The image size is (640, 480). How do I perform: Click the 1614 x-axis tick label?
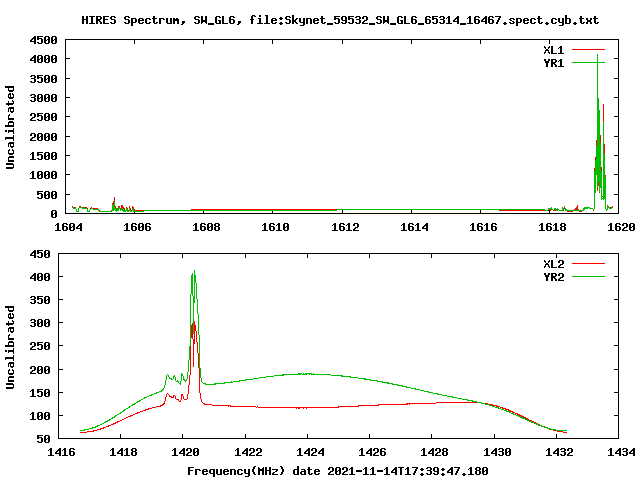pyautogui.click(x=414, y=227)
